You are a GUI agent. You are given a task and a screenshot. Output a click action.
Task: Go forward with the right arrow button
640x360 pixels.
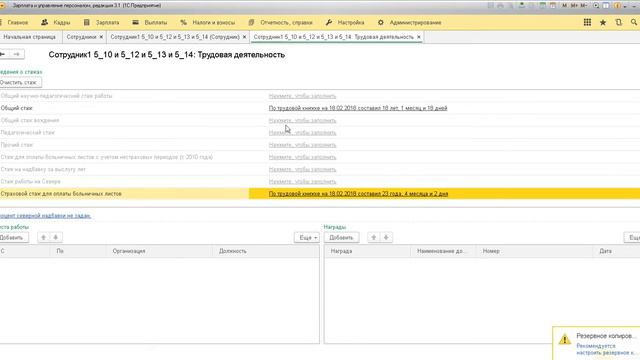click(x=16, y=54)
